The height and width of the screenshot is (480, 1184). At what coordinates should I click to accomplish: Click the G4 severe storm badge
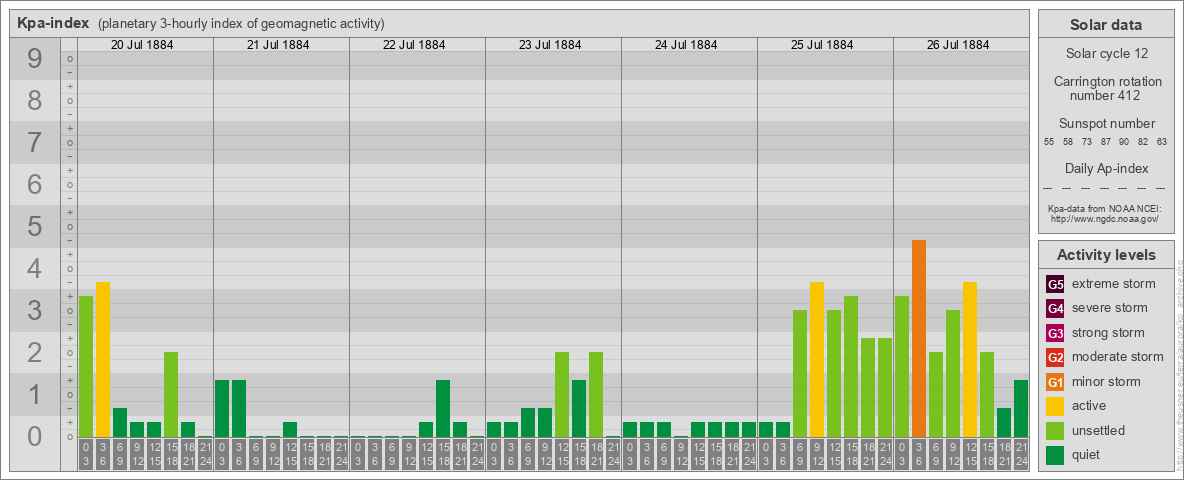coord(1055,309)
